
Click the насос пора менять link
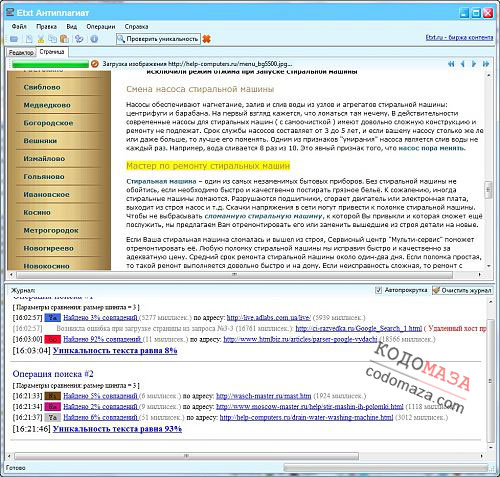[x=432, y=148]
